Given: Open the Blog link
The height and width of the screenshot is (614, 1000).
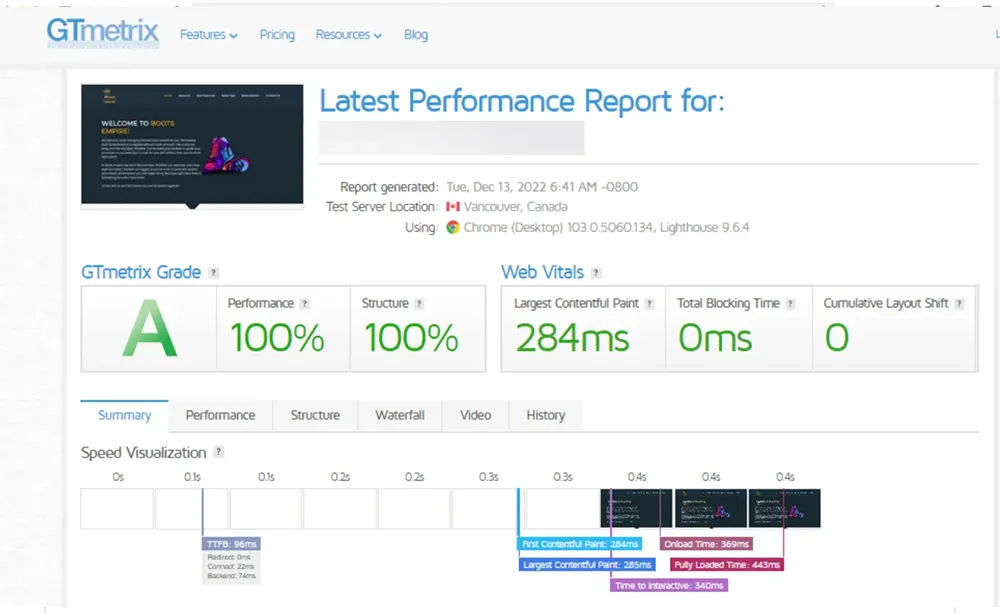Looking at the screenshot, I should pos(416,35).
